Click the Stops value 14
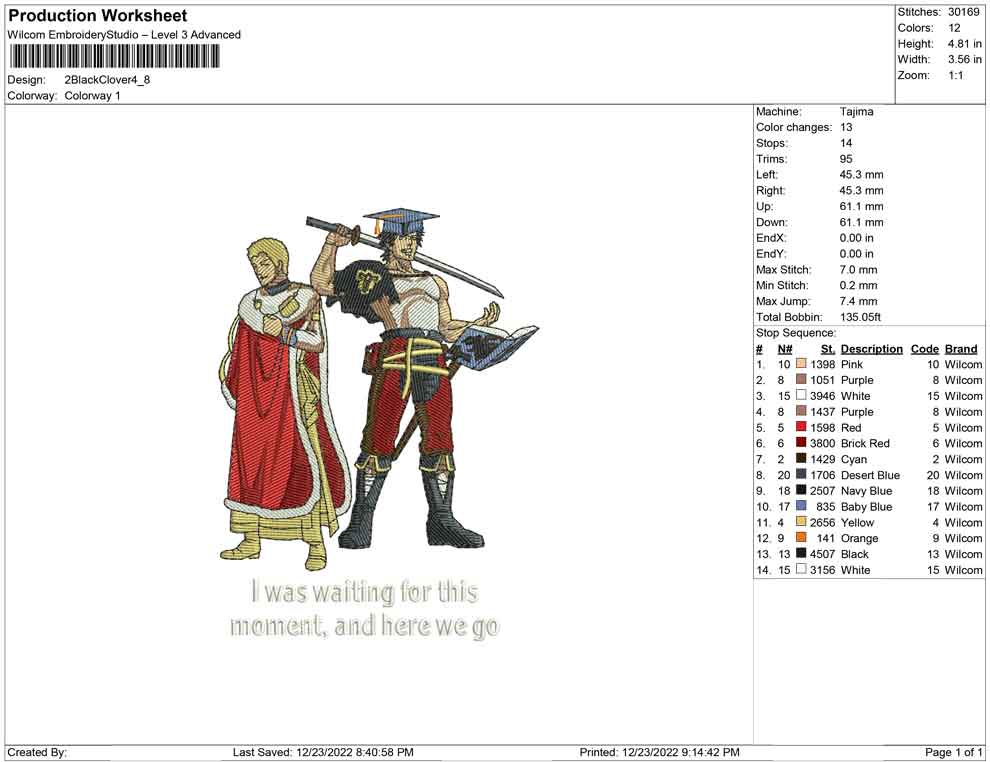 tap(846, 143)
